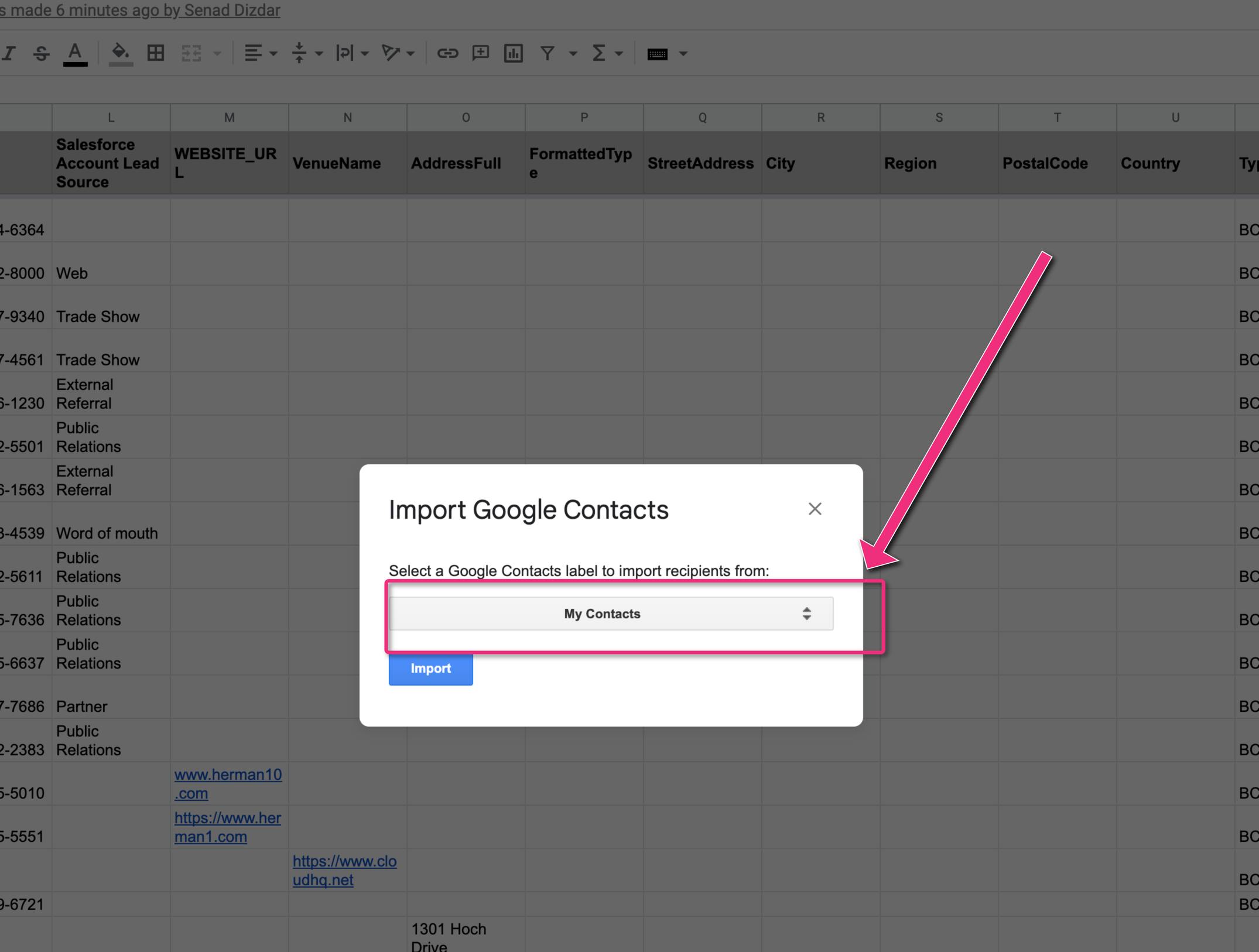
Task: Select column T header
Action: click(x=1058, y=118)
